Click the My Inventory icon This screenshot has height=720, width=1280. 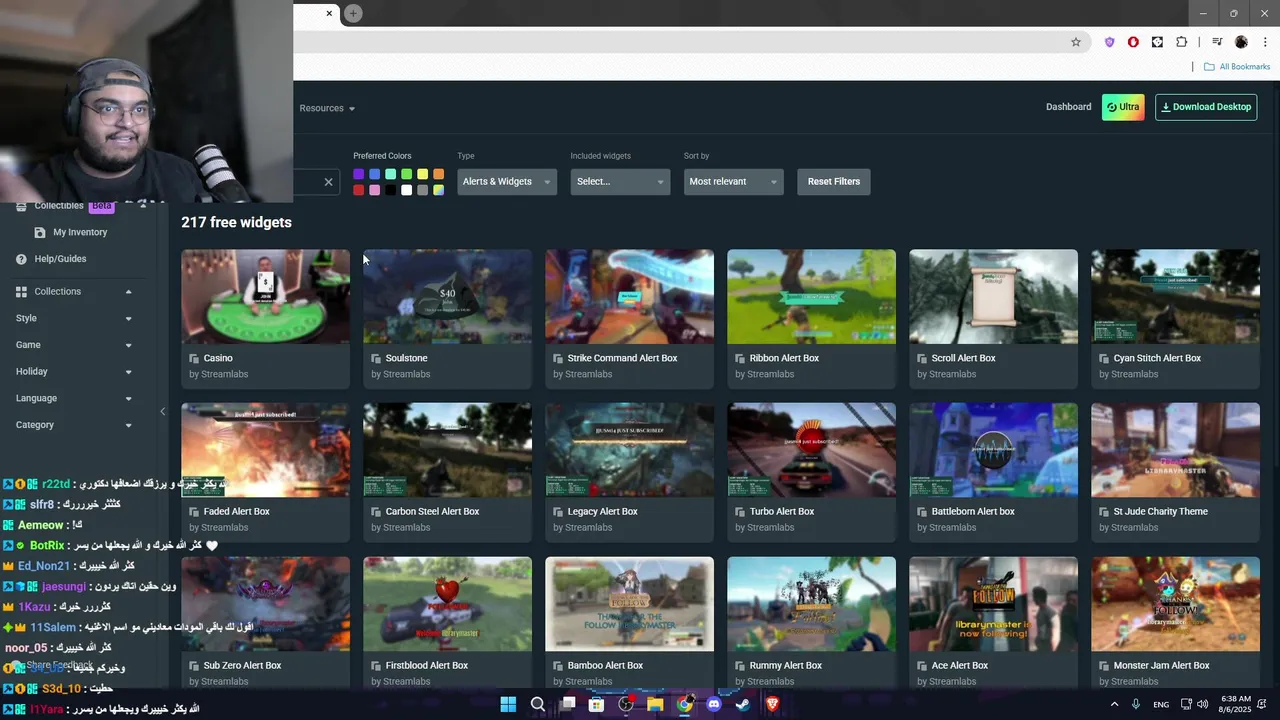[x=40, y=232]
